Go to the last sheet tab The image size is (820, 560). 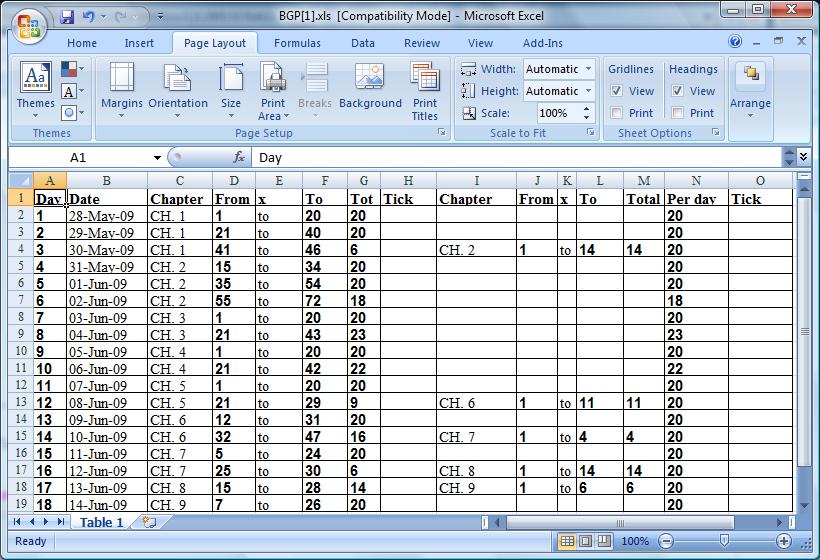pos(61,522)
